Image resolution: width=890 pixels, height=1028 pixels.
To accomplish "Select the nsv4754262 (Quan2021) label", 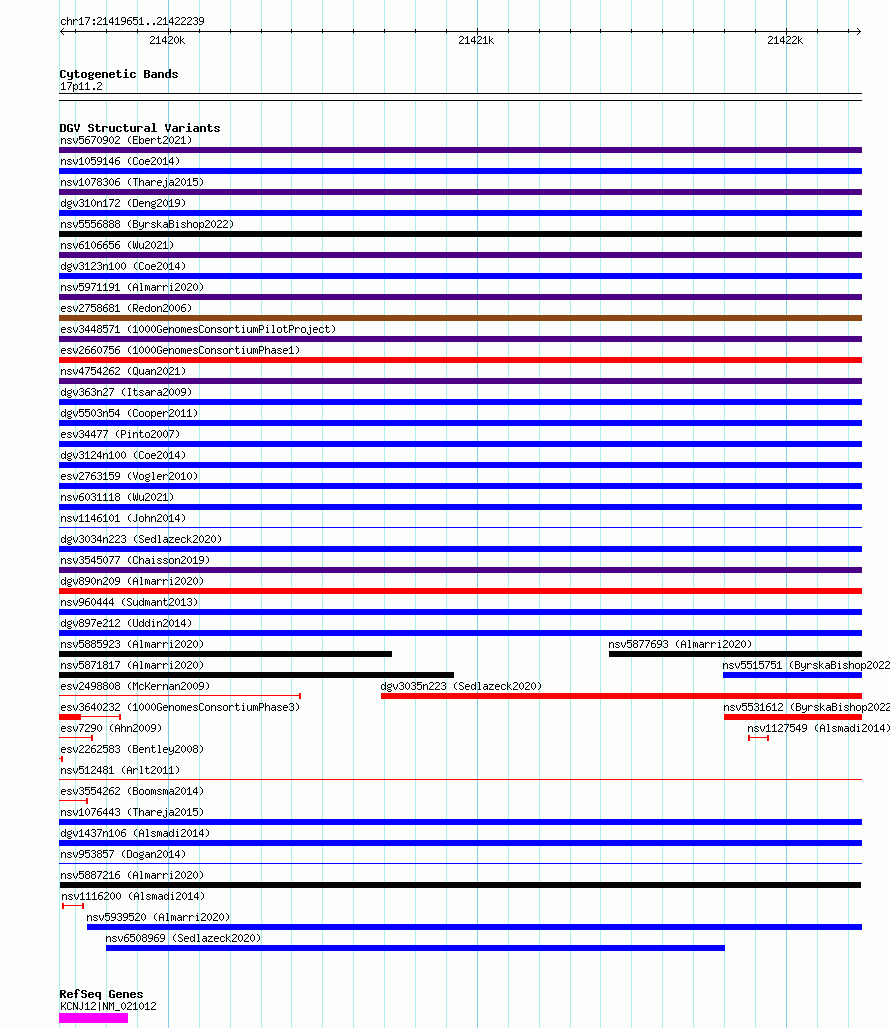I will point(123,371).
